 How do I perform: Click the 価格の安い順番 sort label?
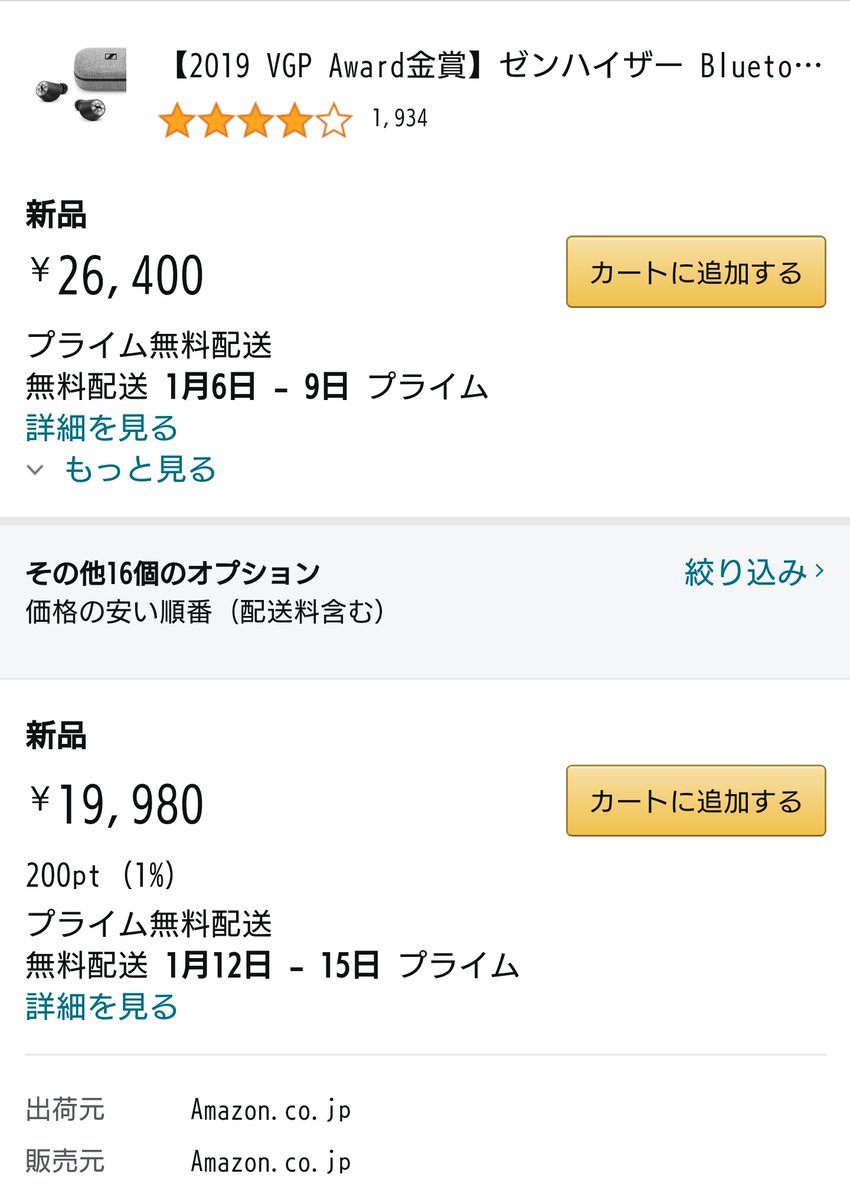pyautogui.click(x=205, y=612)
